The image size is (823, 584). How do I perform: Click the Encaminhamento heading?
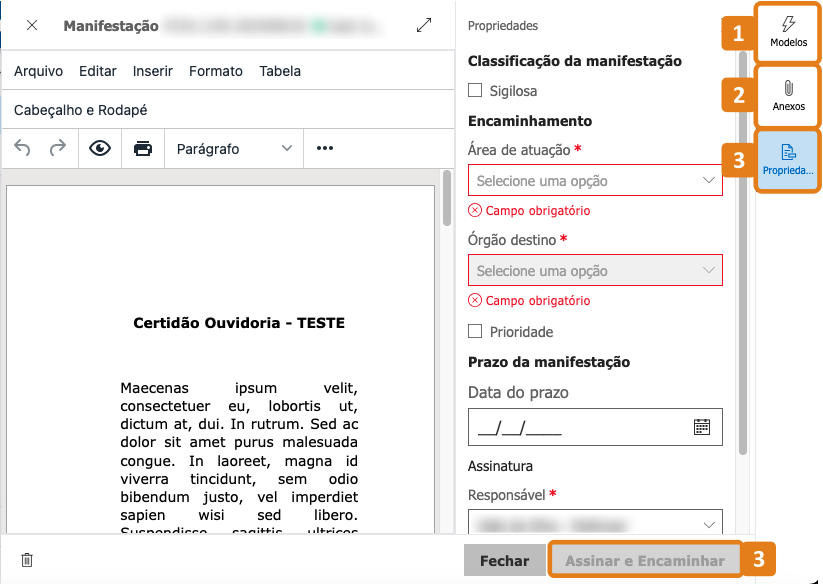click(530, 121)
